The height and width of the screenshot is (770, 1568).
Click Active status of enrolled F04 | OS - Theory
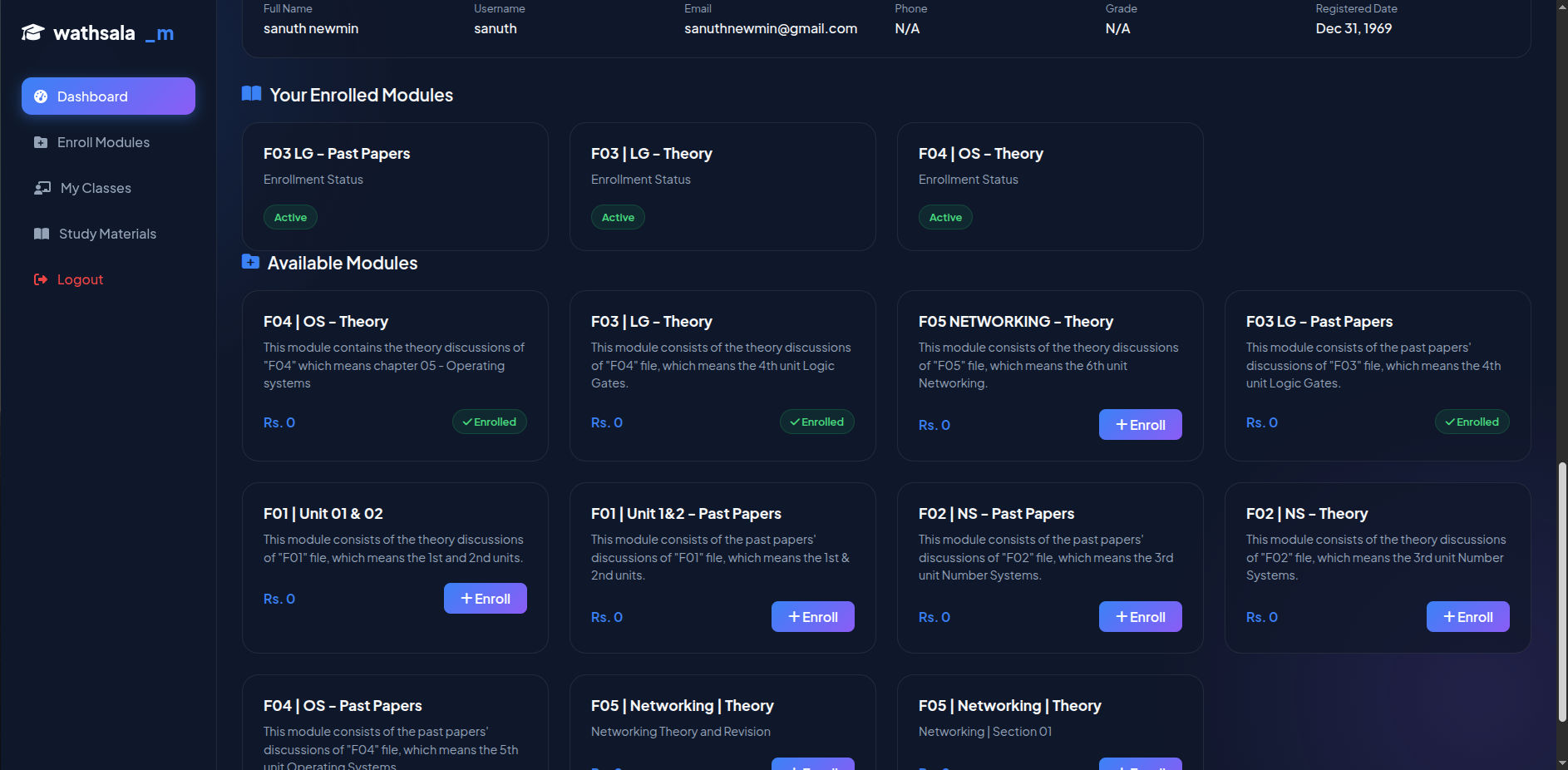pyautogui.click(x=945, y=217)
